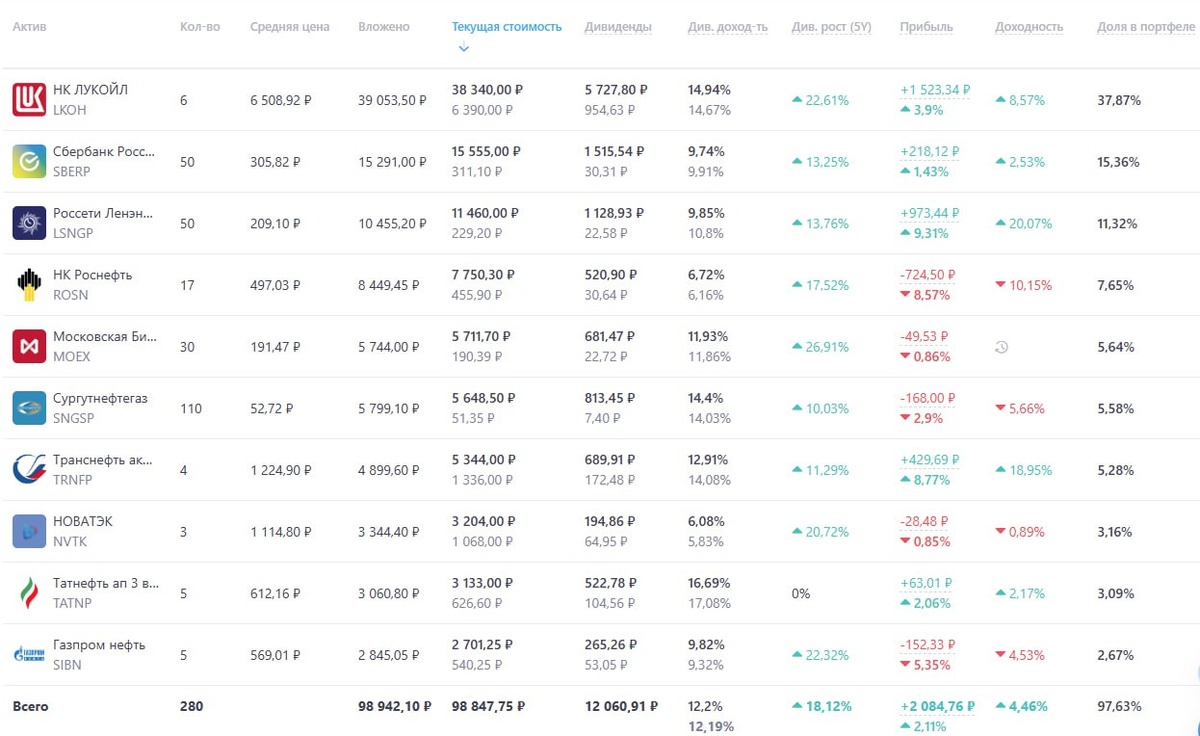Sort by Актив column header

point(29,27)
